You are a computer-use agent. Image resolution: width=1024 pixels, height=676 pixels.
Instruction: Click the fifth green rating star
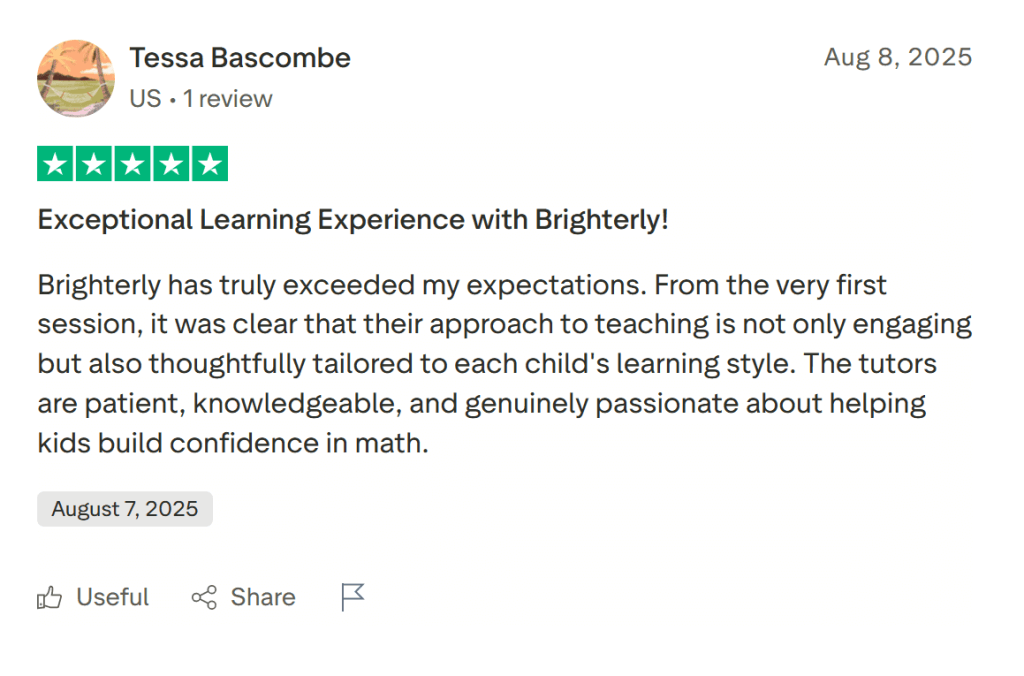tap(208, 164)
